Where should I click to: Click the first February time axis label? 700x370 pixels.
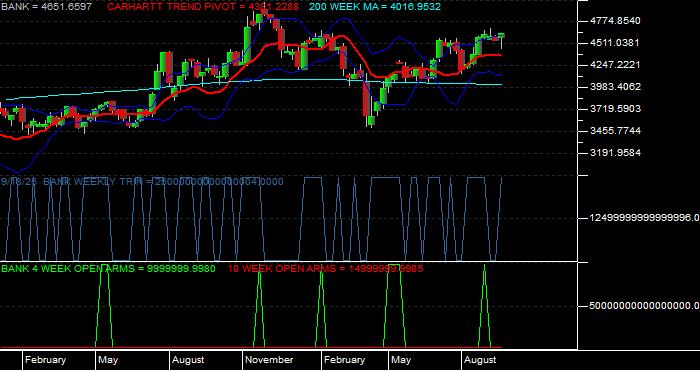46,360
